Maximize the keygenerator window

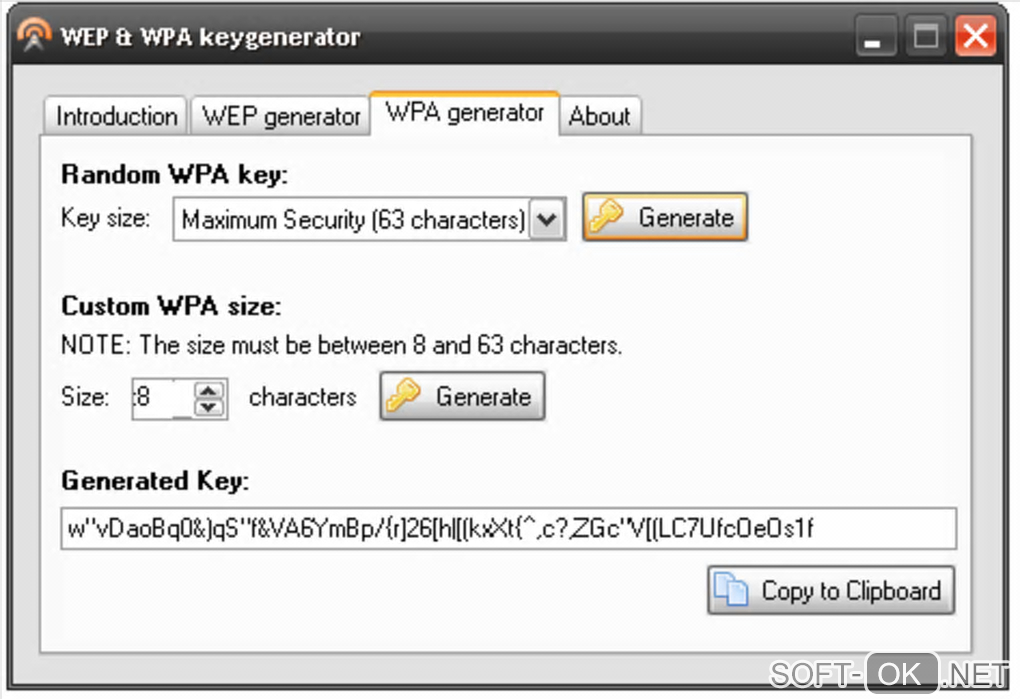(926, 39)
